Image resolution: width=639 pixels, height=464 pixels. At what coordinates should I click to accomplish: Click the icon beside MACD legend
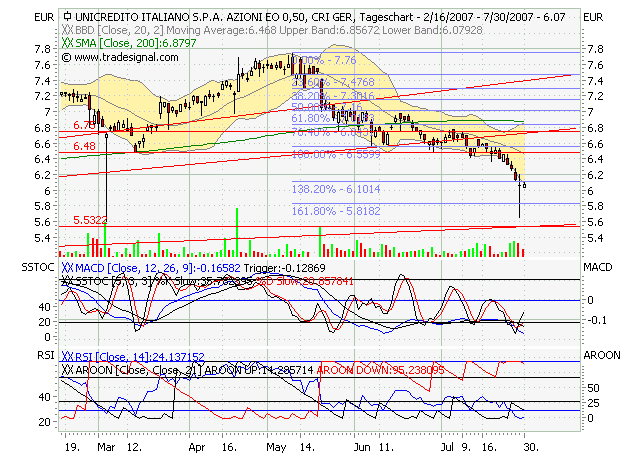tap(67, 269)
